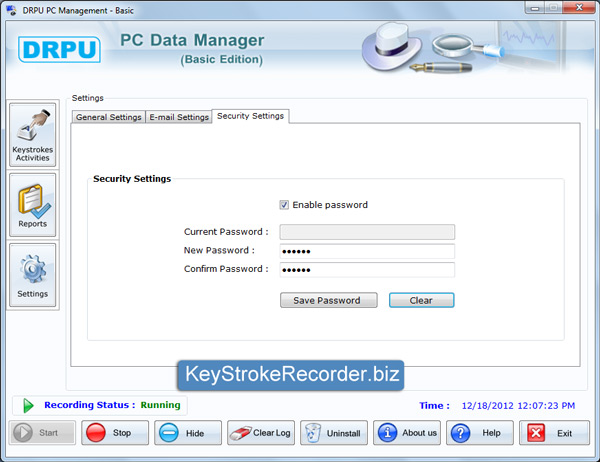
Task: Open Help
Action: [x=480, y=433]
